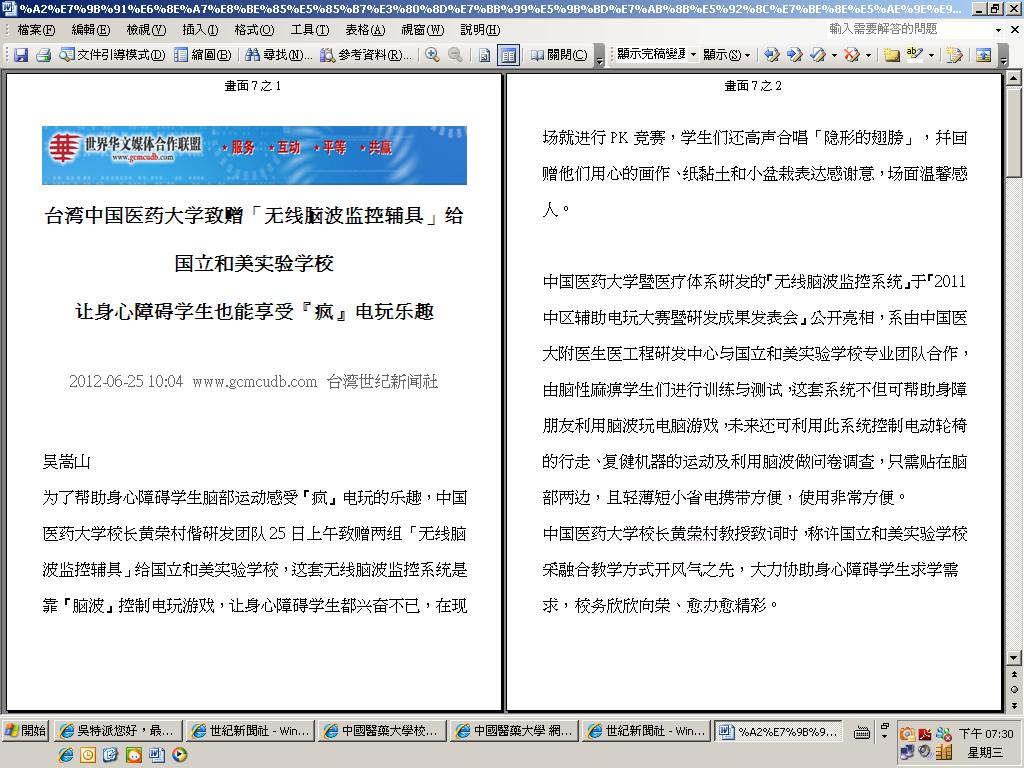Launch Word from quick launch bar
This screenshot has height=768, width=1024.
click(157, 756)
